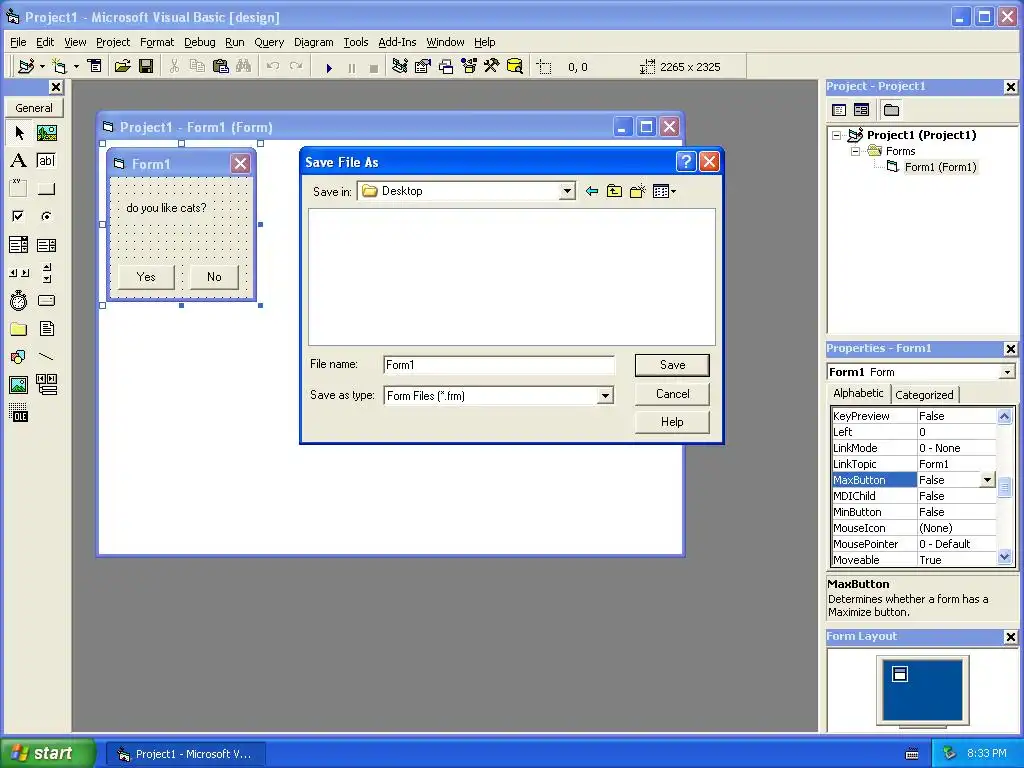The width and height of the screenshot is (1024, 768).
Task: Open the Add-Ins menu
Action: pos(397,42)
